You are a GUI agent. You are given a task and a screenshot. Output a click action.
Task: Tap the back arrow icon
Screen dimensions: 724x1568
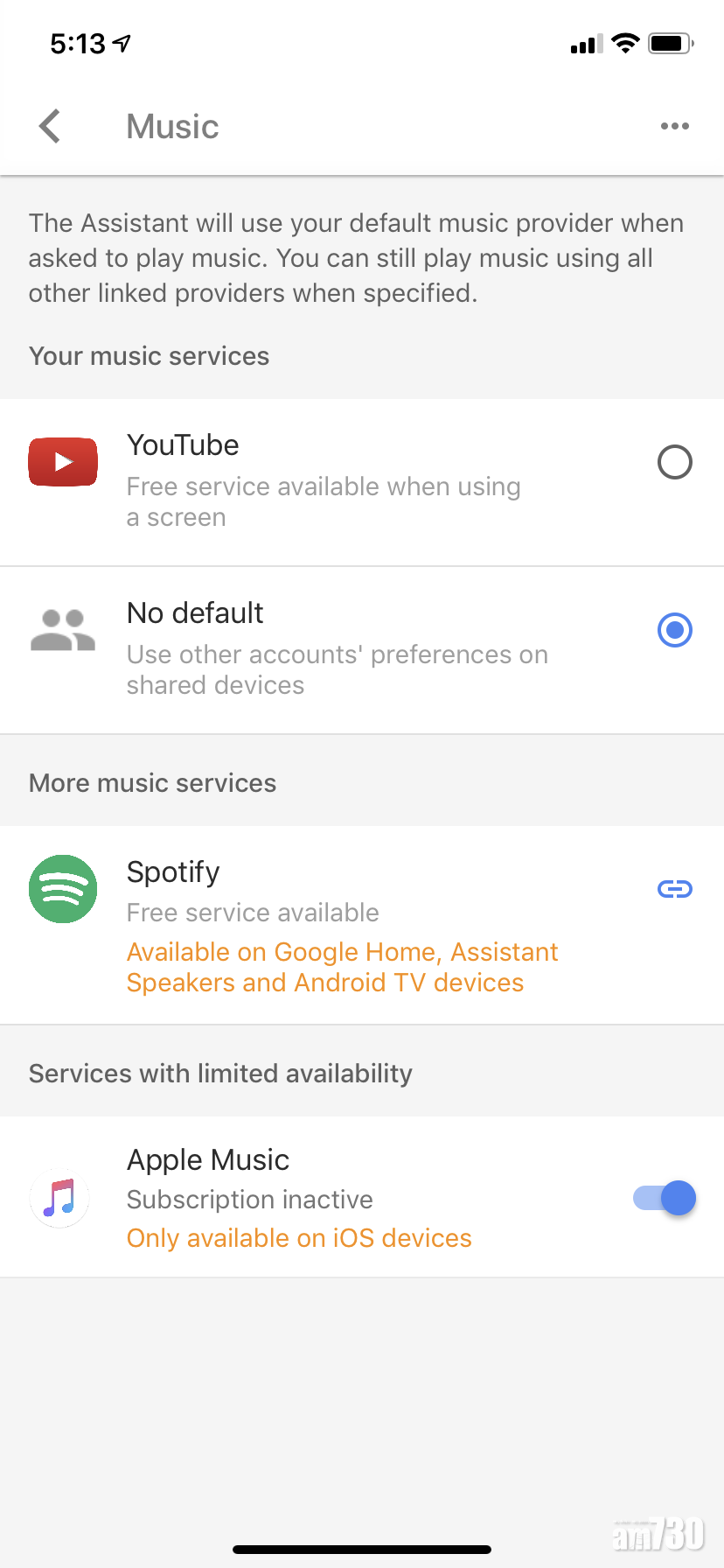click(51, 126)
